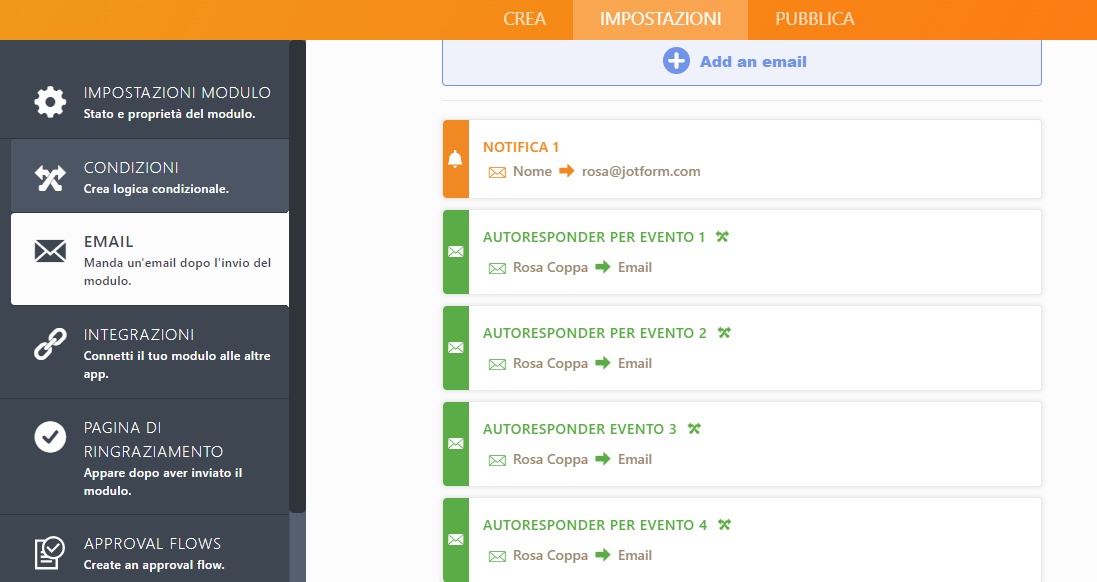Go to Pagina di Ringraziamento settings
The height and width of the screenshot is (582, 1097).
(x=150, y=457)
